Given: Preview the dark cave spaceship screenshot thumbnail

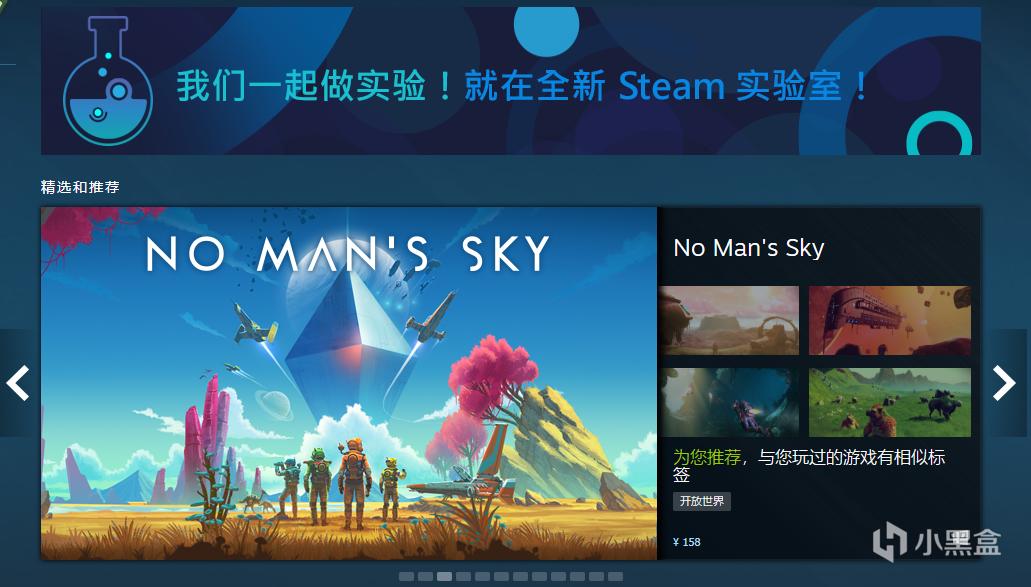Looking at the screenshot, I should click(x=731, y=402).
